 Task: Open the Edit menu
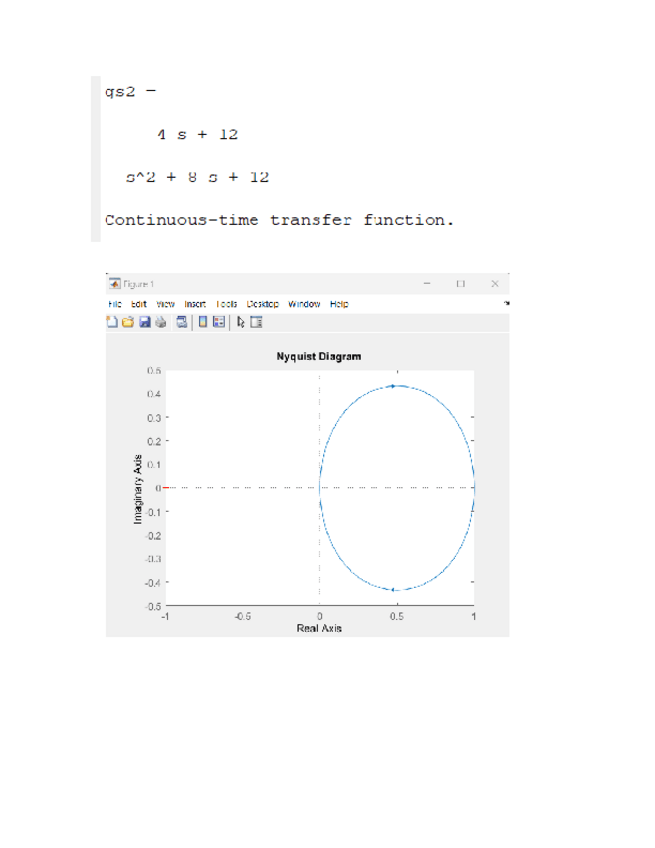coord(138,304)
